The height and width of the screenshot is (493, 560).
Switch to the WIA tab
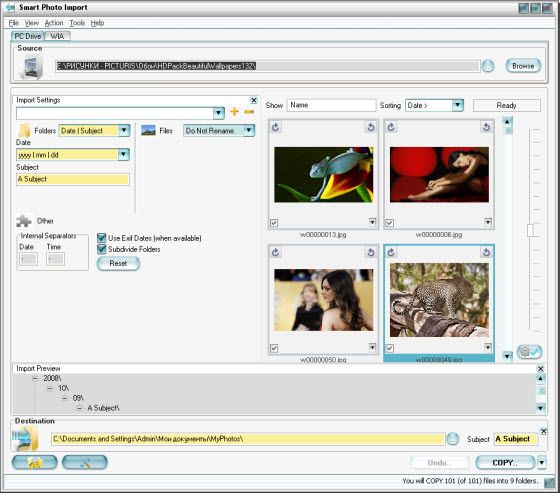click(x=57, y=36)
